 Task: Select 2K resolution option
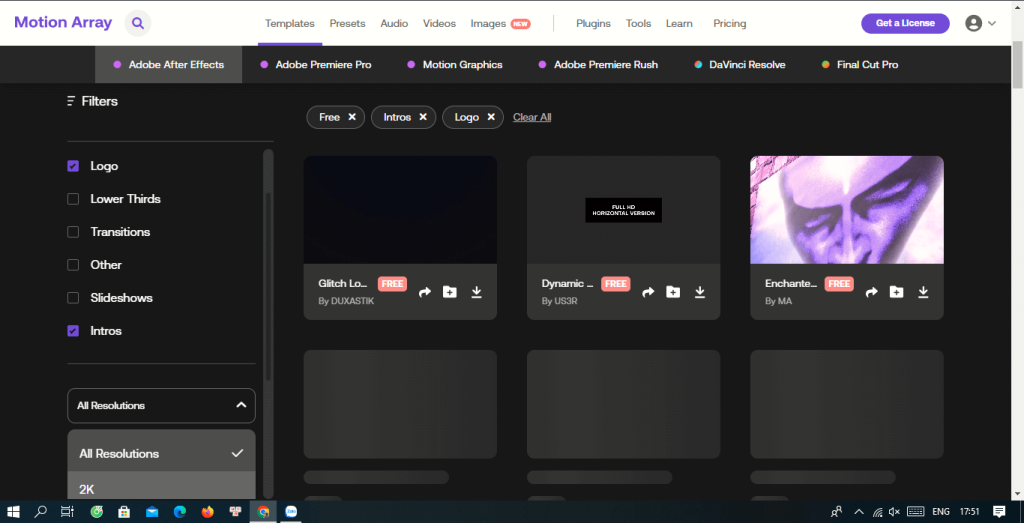[87, 489]
